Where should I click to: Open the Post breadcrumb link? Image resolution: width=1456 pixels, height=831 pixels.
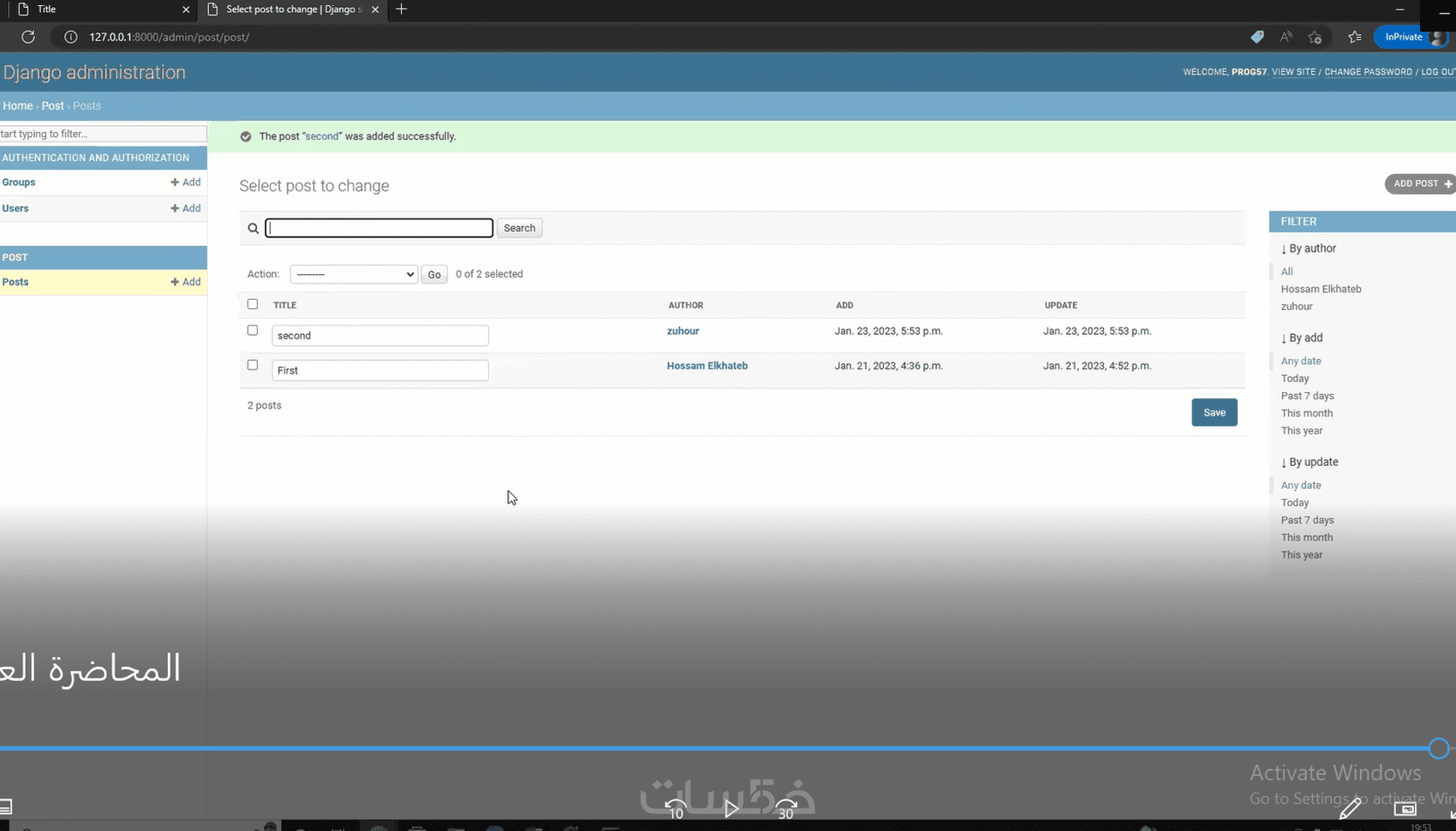53,106
